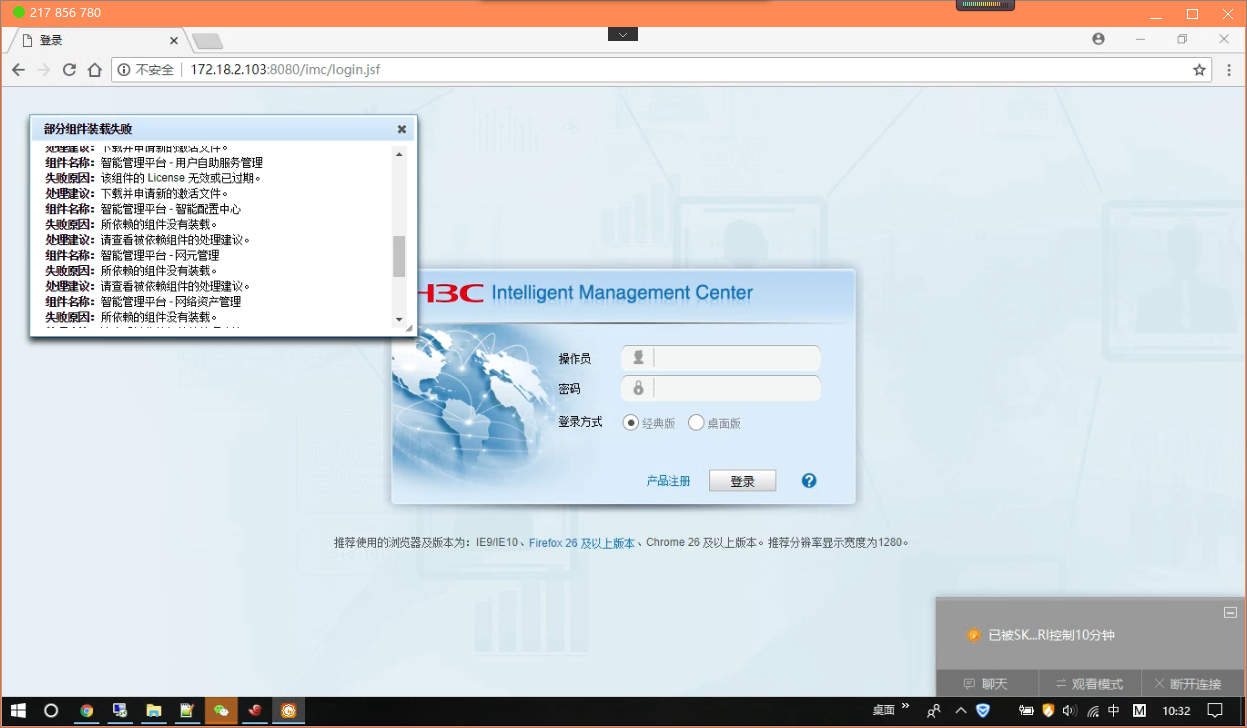Click the text 智能管理平台 - 用户自助服务管理

pos(182,163)
